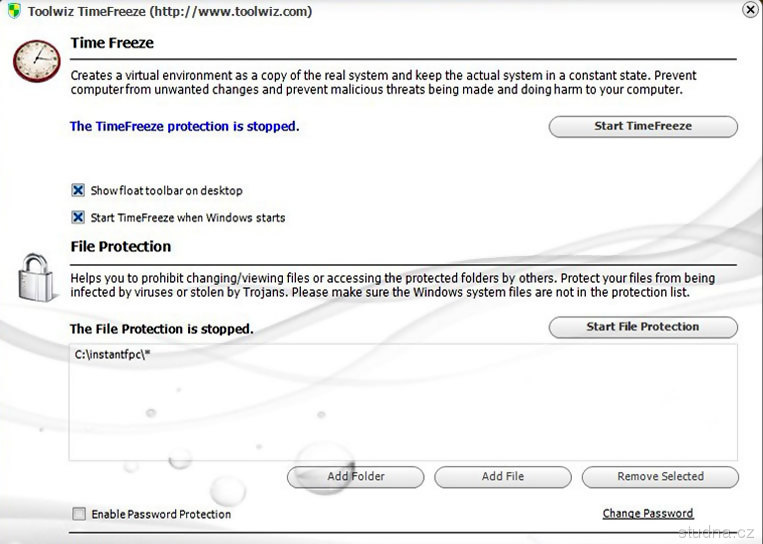Click empty area of the protected files list
Viewport: 763px width, 544px height.
pyautogui.click(x=400, y=410)
